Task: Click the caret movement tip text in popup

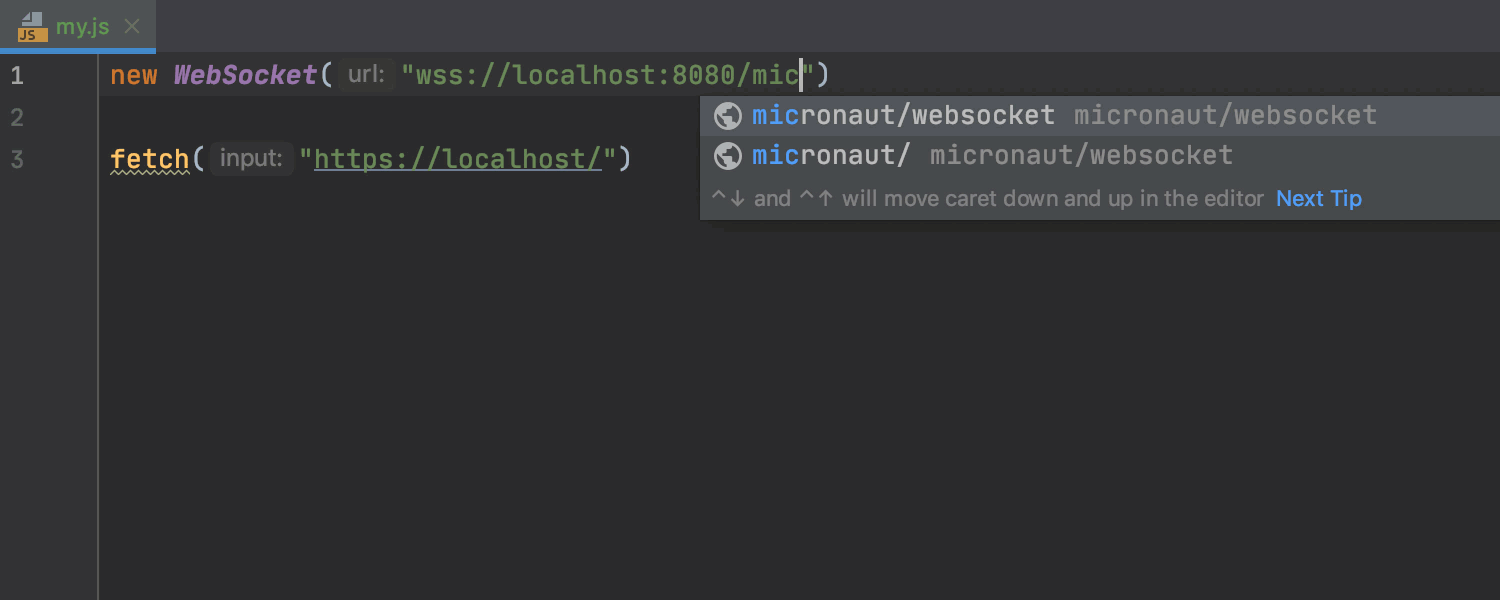Action: click(x=987, y=198)
